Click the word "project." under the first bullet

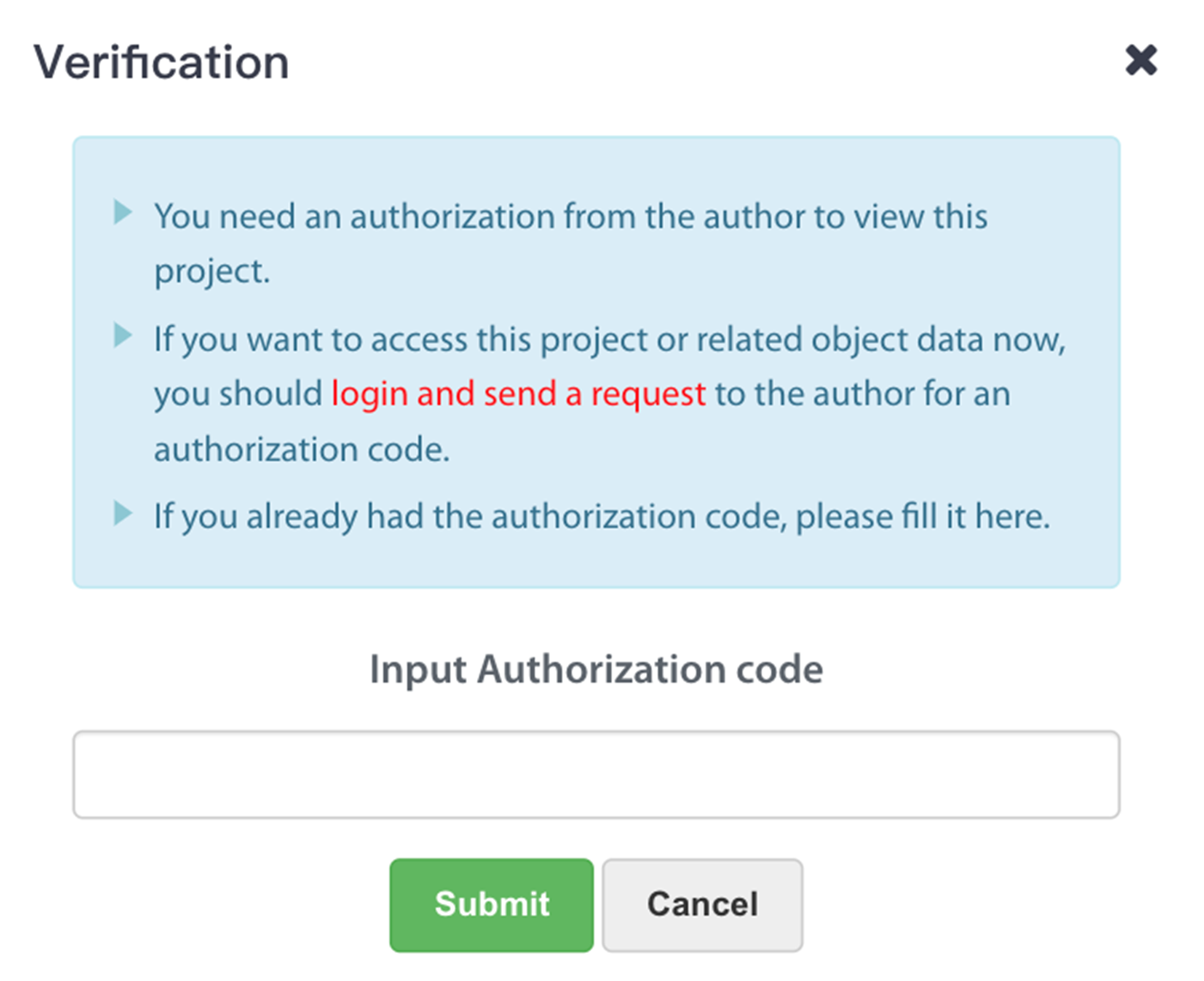pos(211,271)
